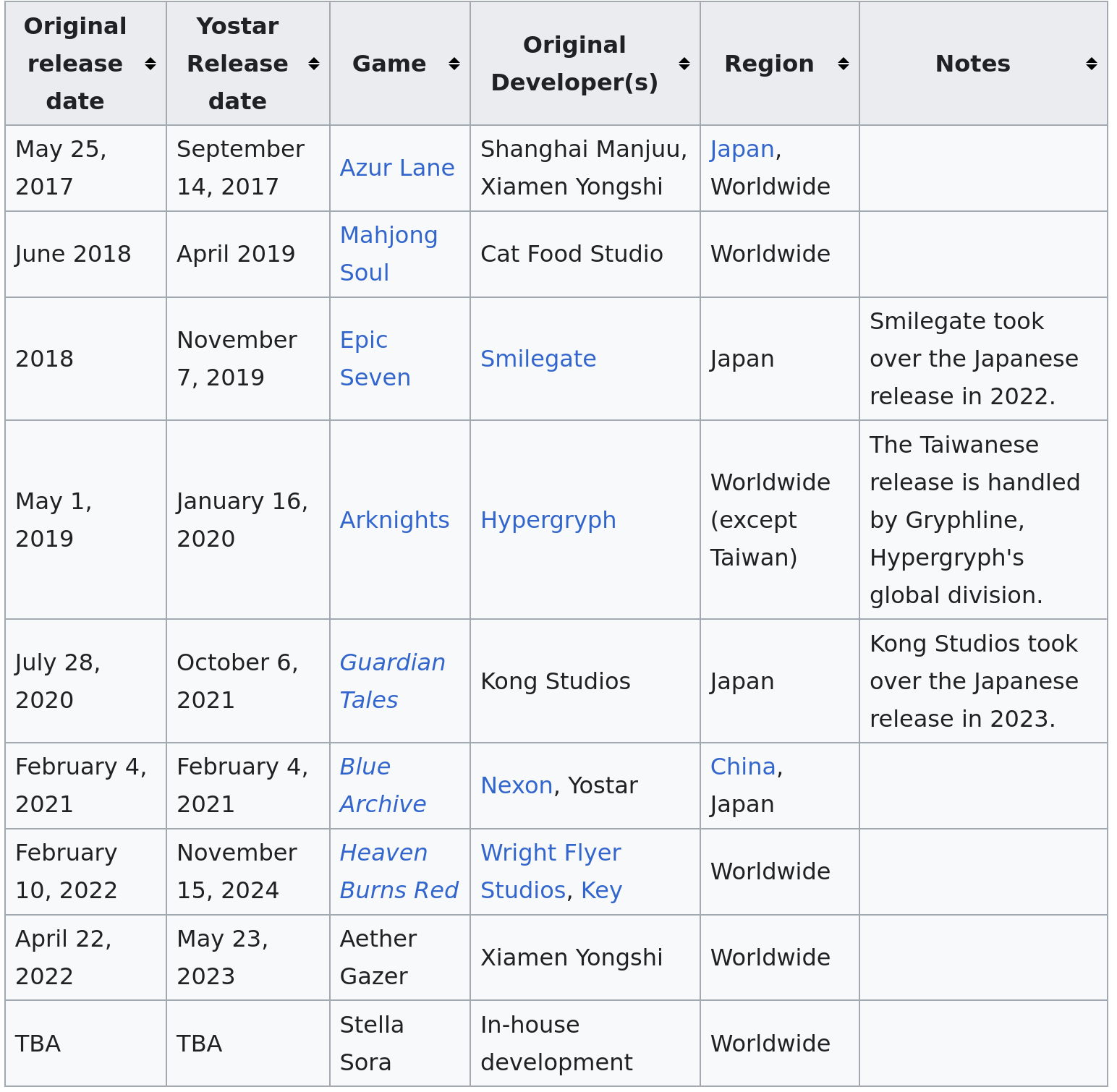Image resolution: width=1117 pixels, height=1092 pixels.
Task: Select the 'May 23, 2023' date cell
Action: [x=248, y=957]
